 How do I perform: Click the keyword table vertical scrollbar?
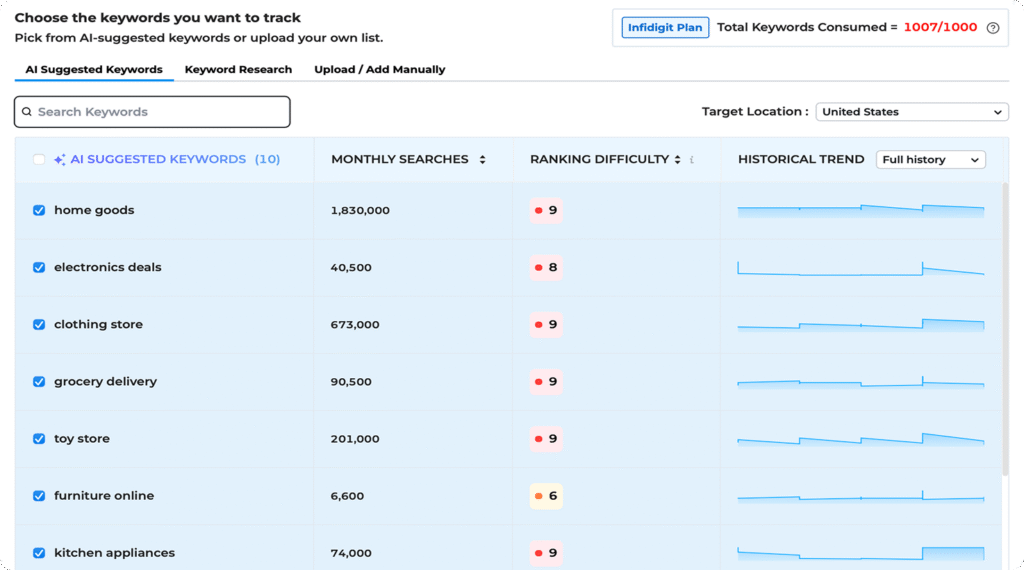1005,330
